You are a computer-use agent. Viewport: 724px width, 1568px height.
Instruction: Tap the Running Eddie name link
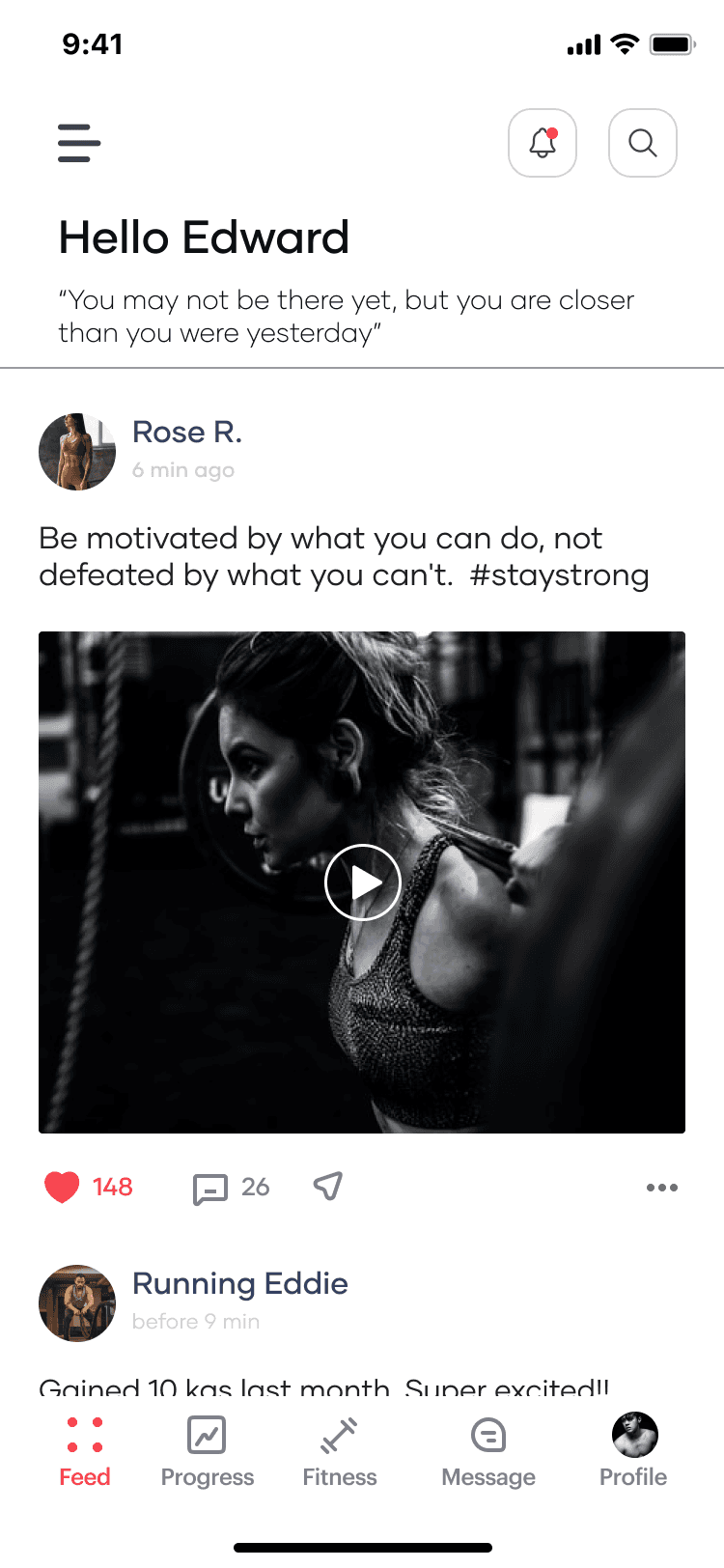pos(240,1284)
